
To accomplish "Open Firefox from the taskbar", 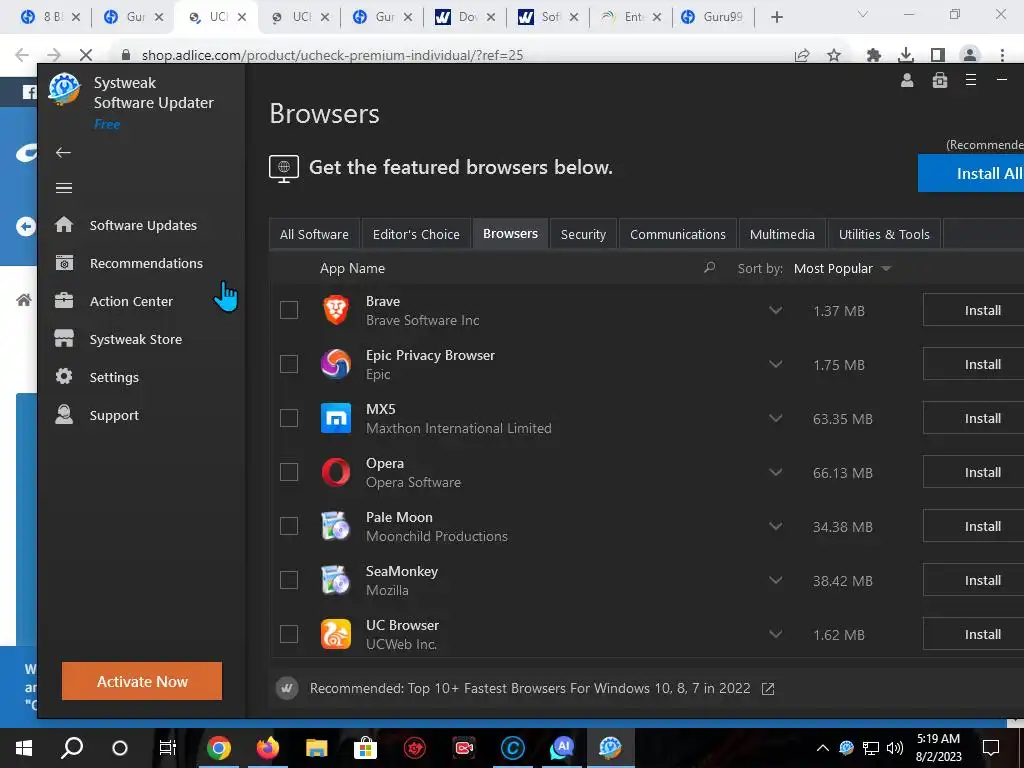I will point(267,748).
